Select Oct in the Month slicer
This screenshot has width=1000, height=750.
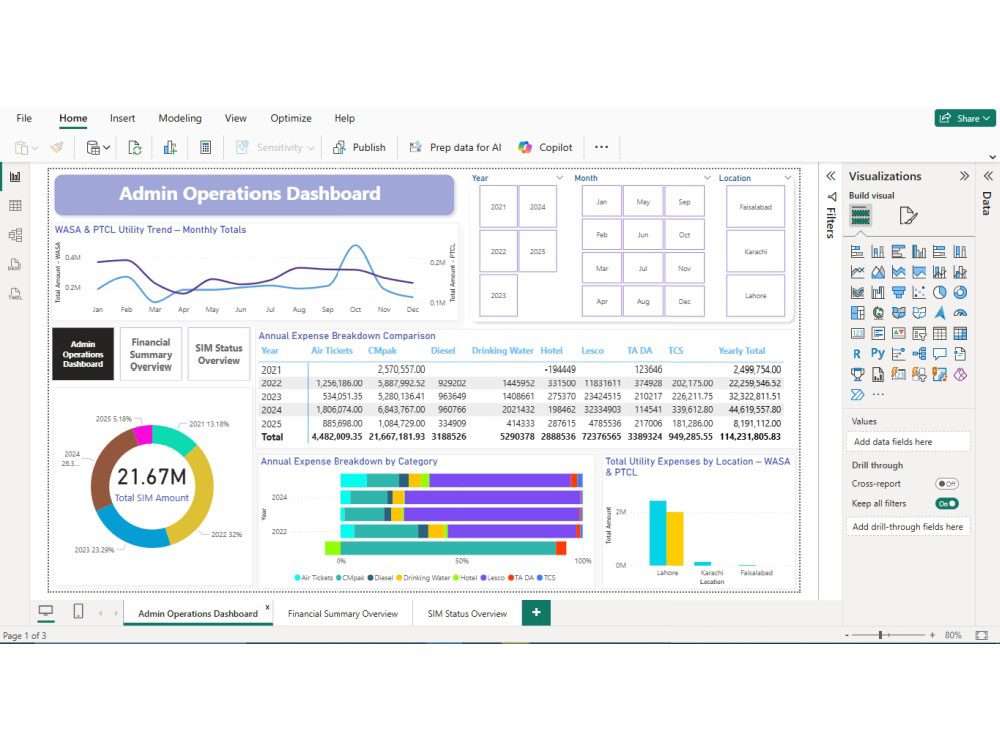(x=684, y=235)
